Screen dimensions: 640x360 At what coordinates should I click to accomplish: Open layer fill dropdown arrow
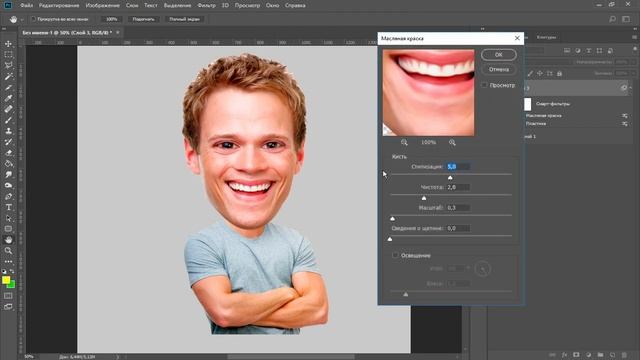tap(633, 73)
